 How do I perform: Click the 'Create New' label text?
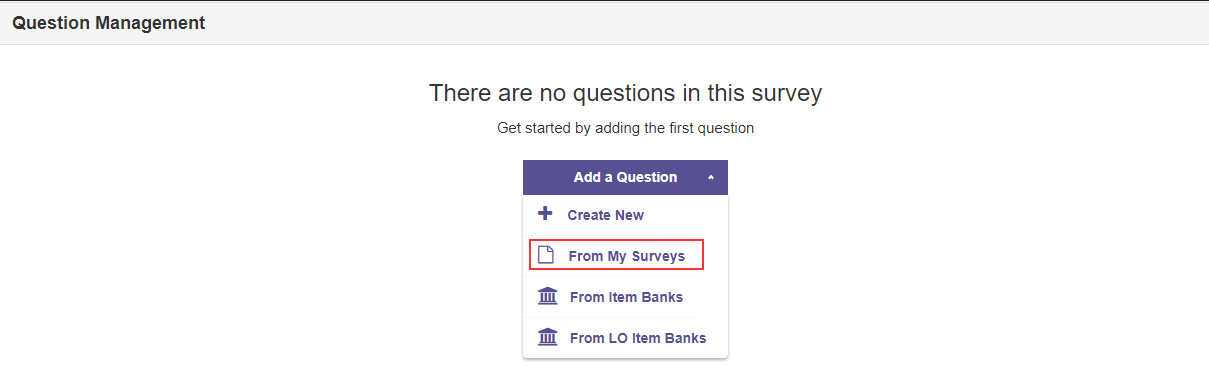(x=606, y=215)
